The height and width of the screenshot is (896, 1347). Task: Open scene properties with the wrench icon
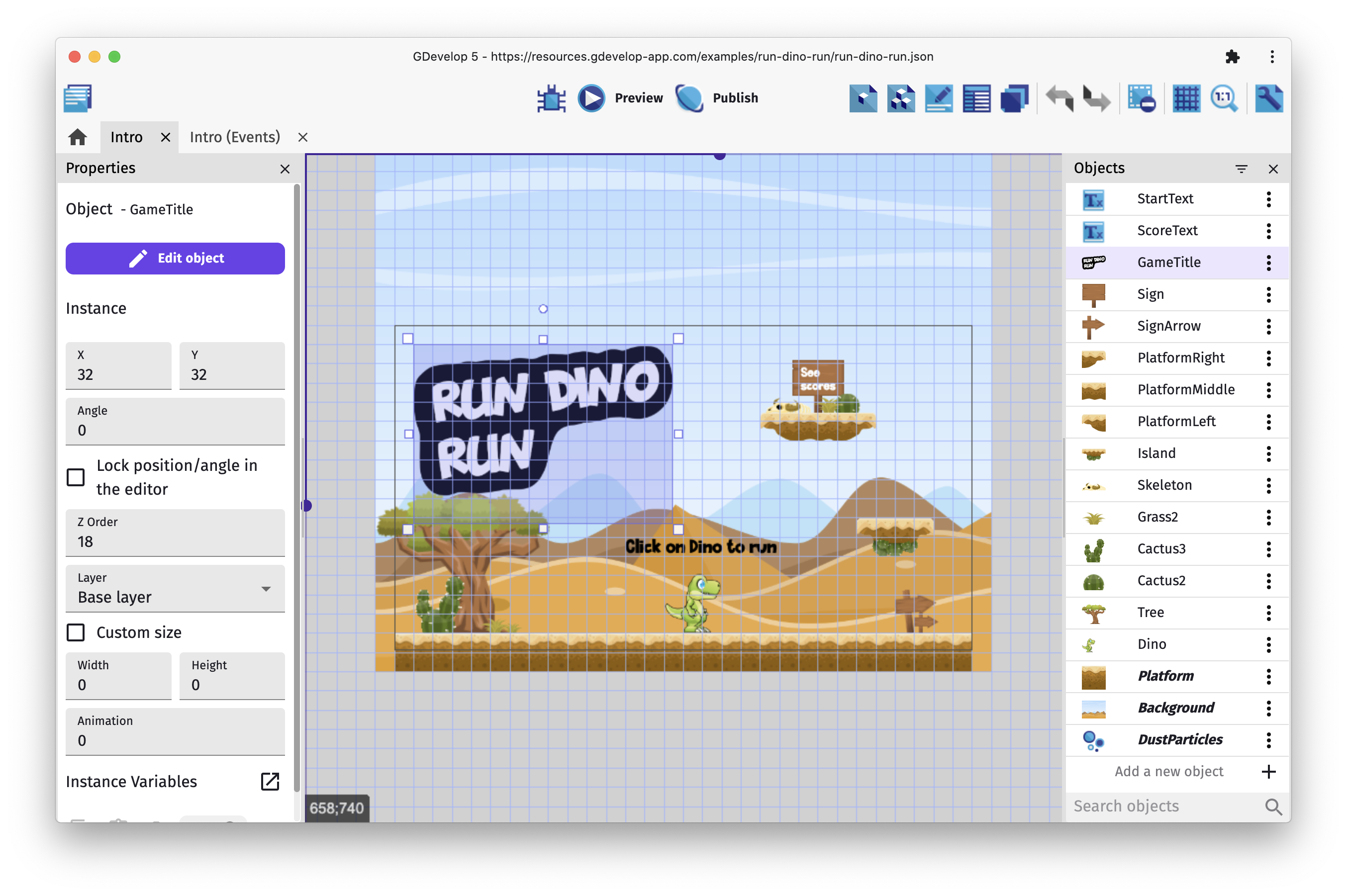1269,98
